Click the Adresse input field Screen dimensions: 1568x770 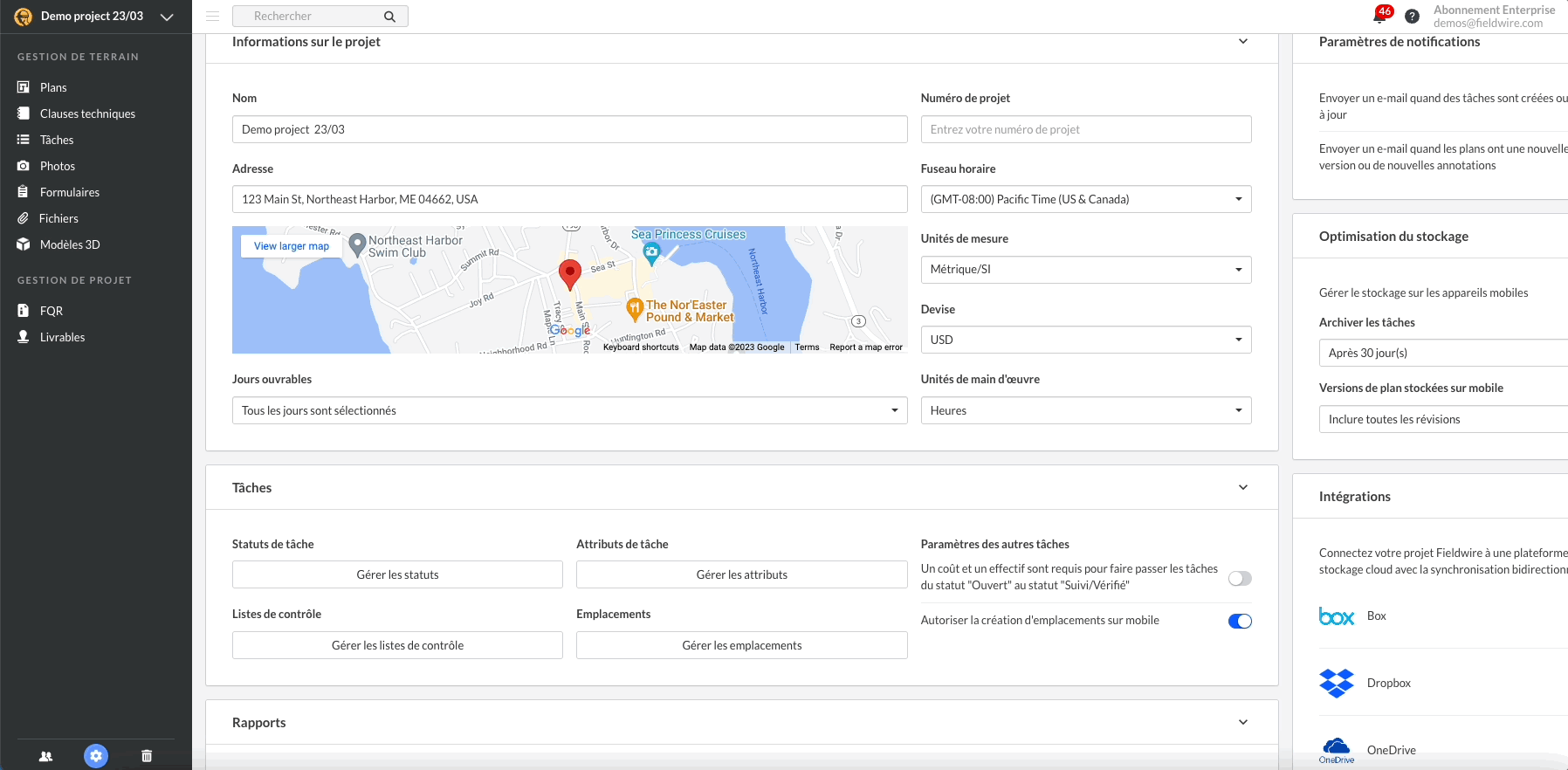570,199
